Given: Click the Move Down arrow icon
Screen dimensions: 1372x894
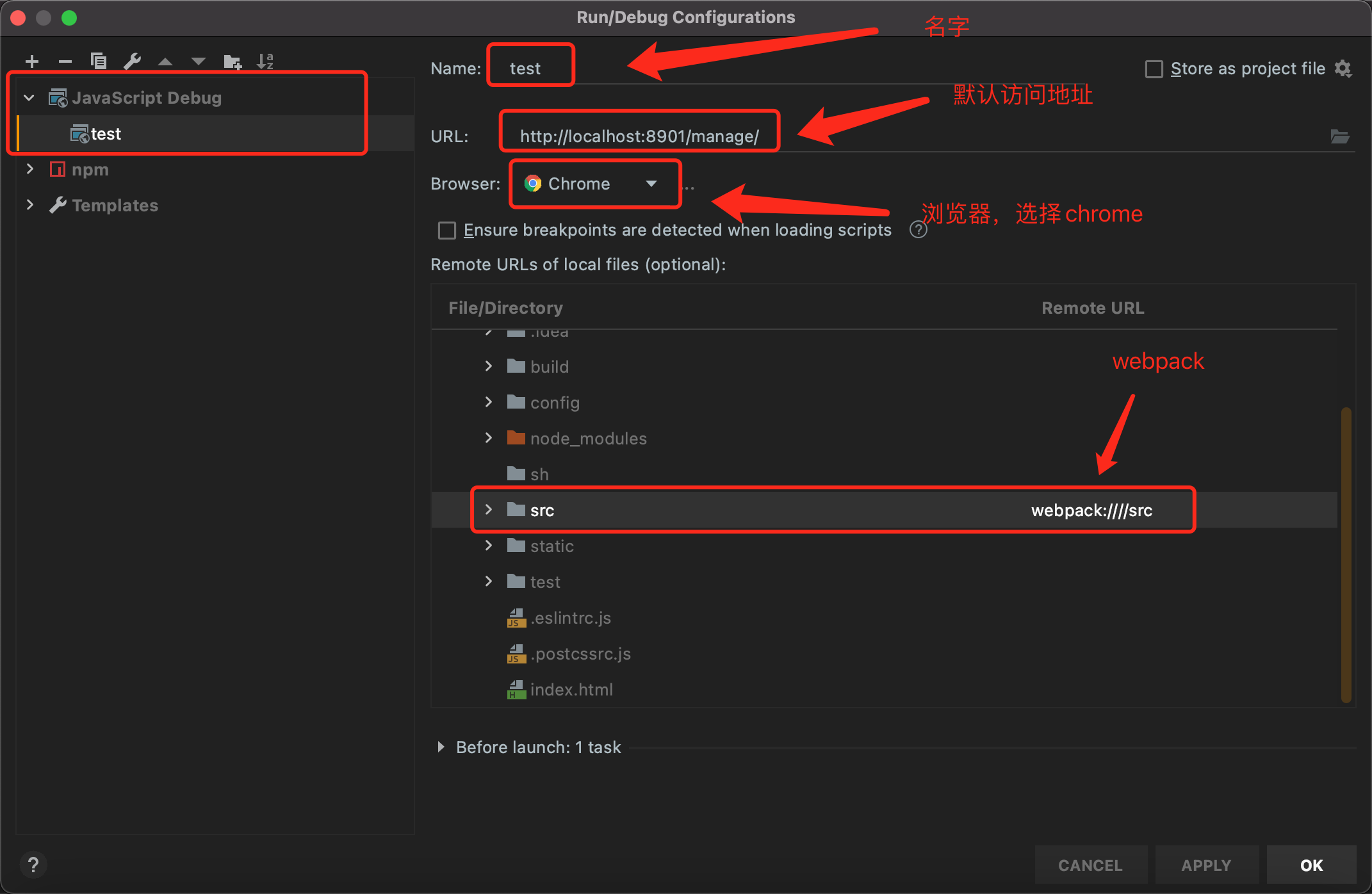Looking at the screenshot, I should pyautogui.click(x=199, y=62).
